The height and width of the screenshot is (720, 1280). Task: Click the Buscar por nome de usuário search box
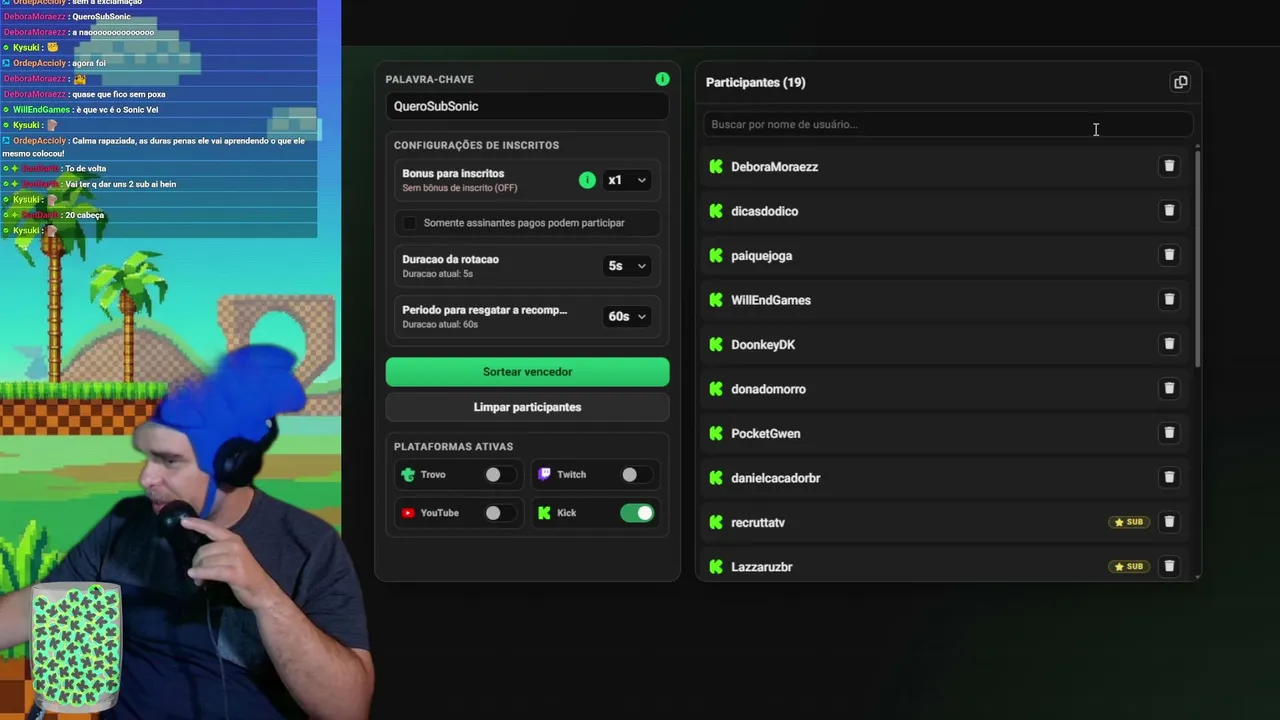click(948, 124)
